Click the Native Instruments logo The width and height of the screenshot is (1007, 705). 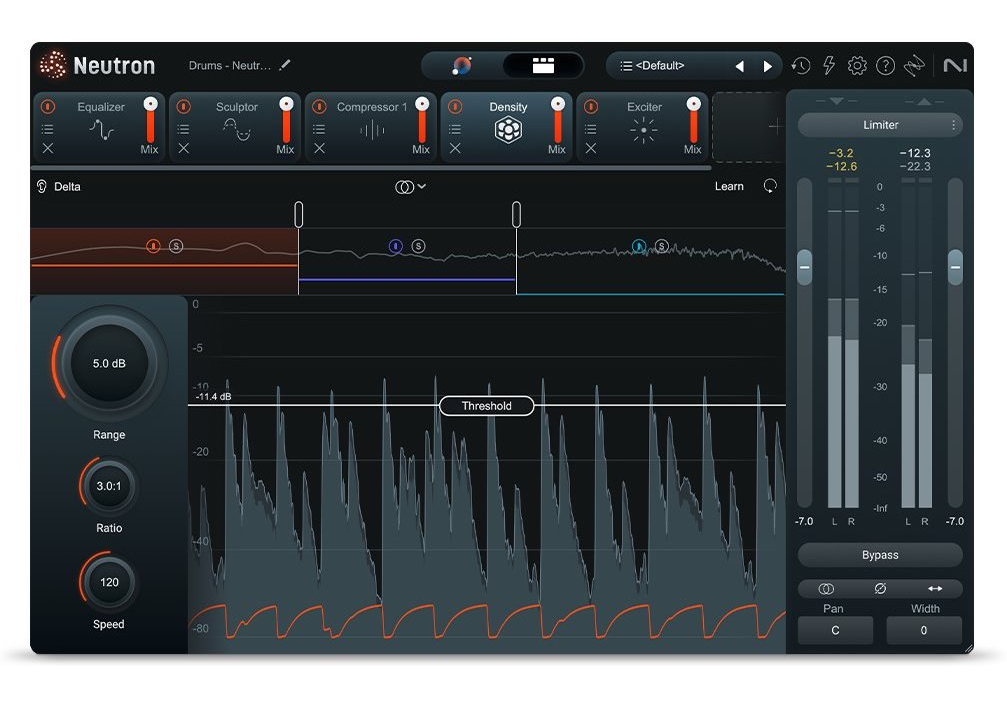coord(955,65)
